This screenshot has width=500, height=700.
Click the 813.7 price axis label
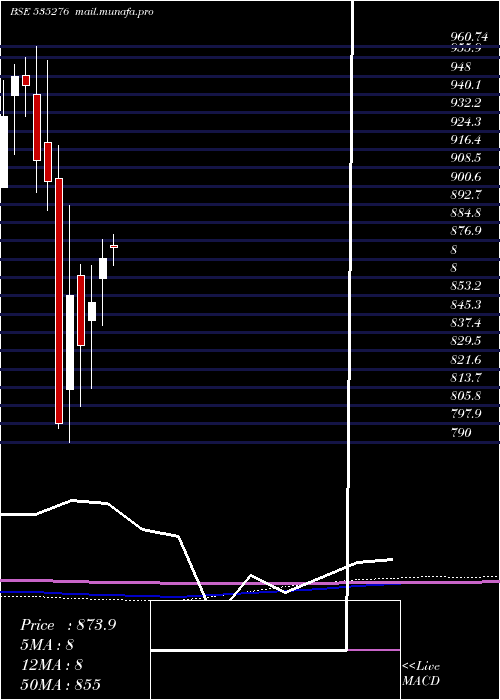point(466,378)
